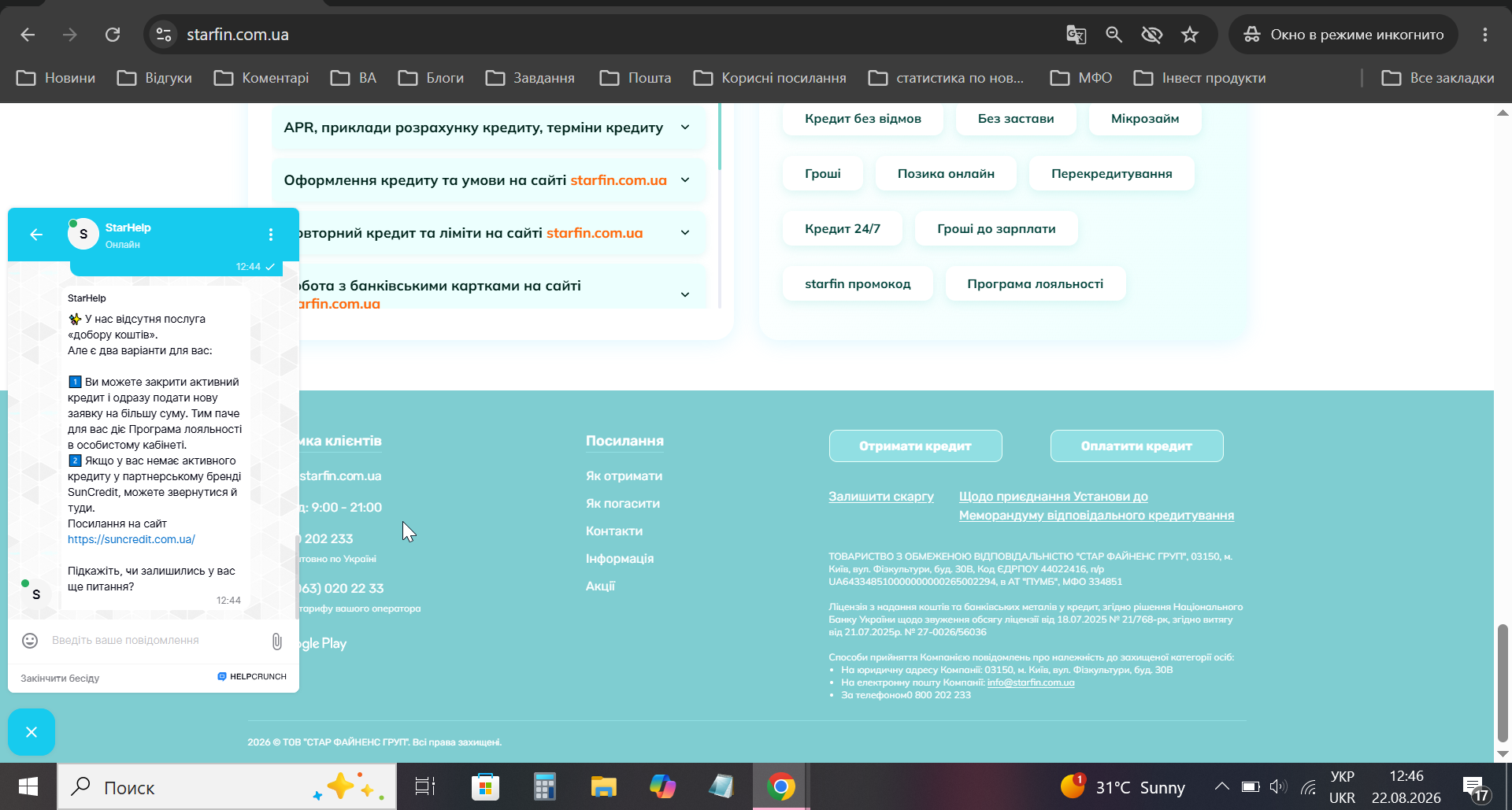
Task: Open the Chrome three-dot menu
Action: coord(1484,35)
